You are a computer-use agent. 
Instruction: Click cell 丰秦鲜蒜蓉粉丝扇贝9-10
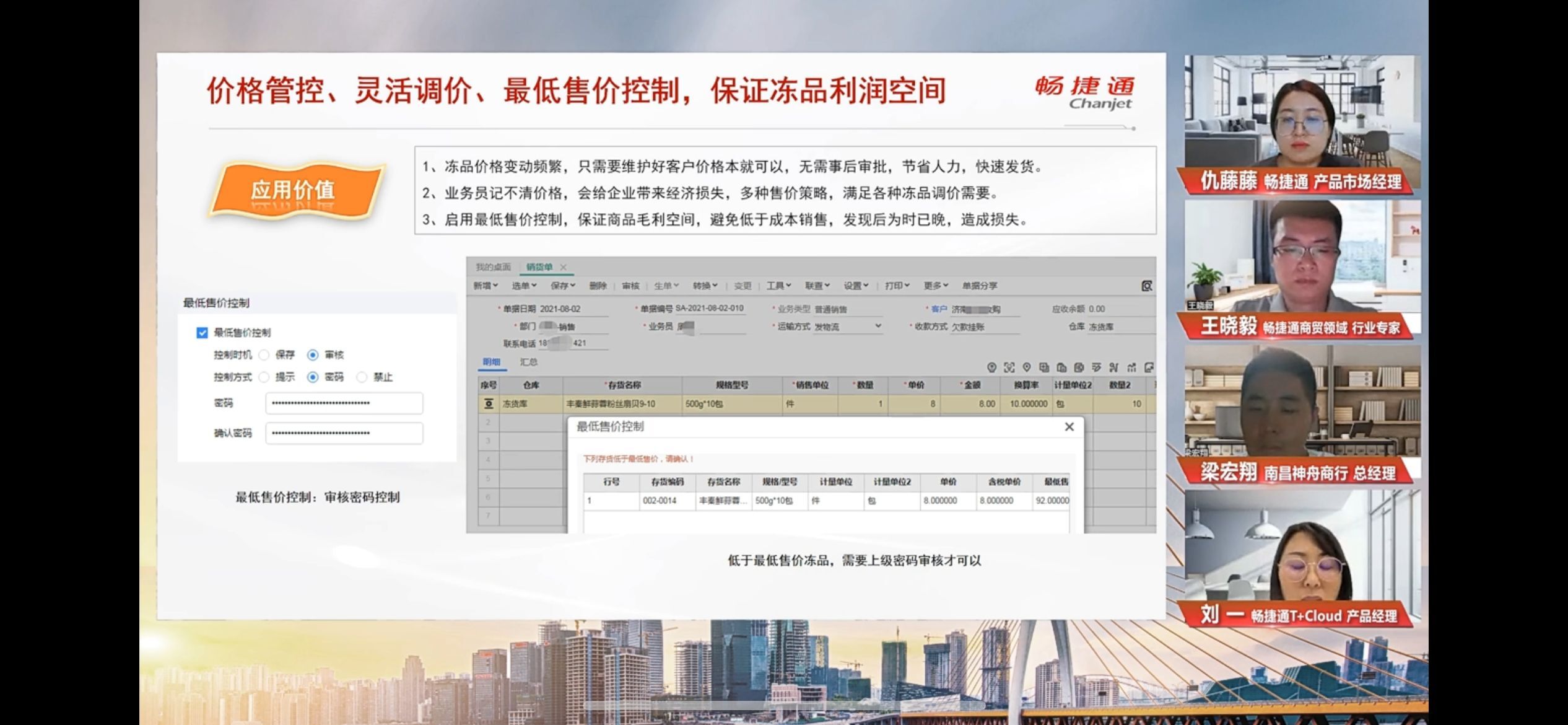tap(622, 404)
